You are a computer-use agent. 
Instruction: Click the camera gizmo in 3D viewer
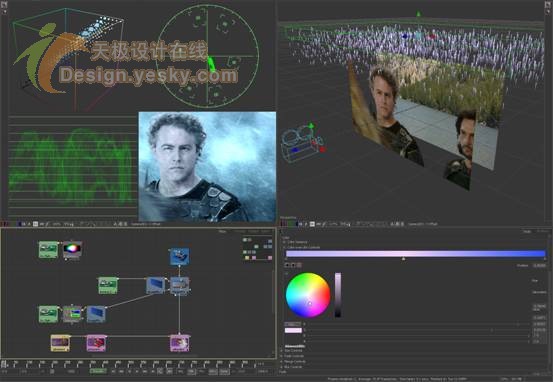pyautogui.click(x=303, y=144)
